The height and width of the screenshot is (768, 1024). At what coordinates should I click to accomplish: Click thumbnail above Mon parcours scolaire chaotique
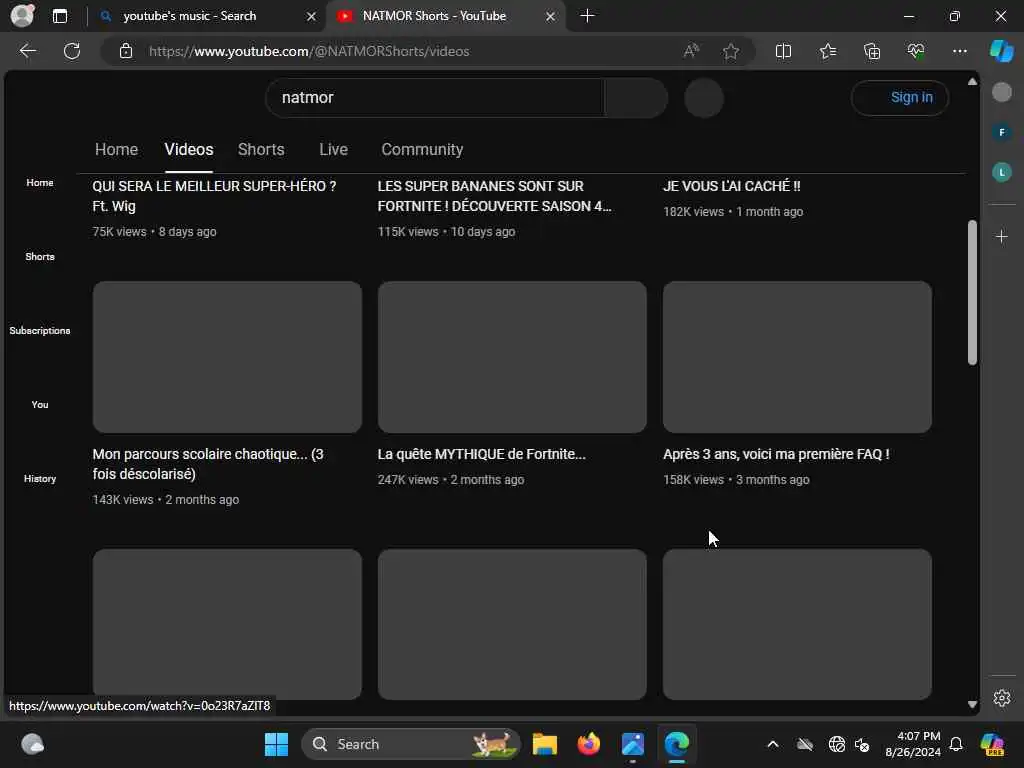227,357
